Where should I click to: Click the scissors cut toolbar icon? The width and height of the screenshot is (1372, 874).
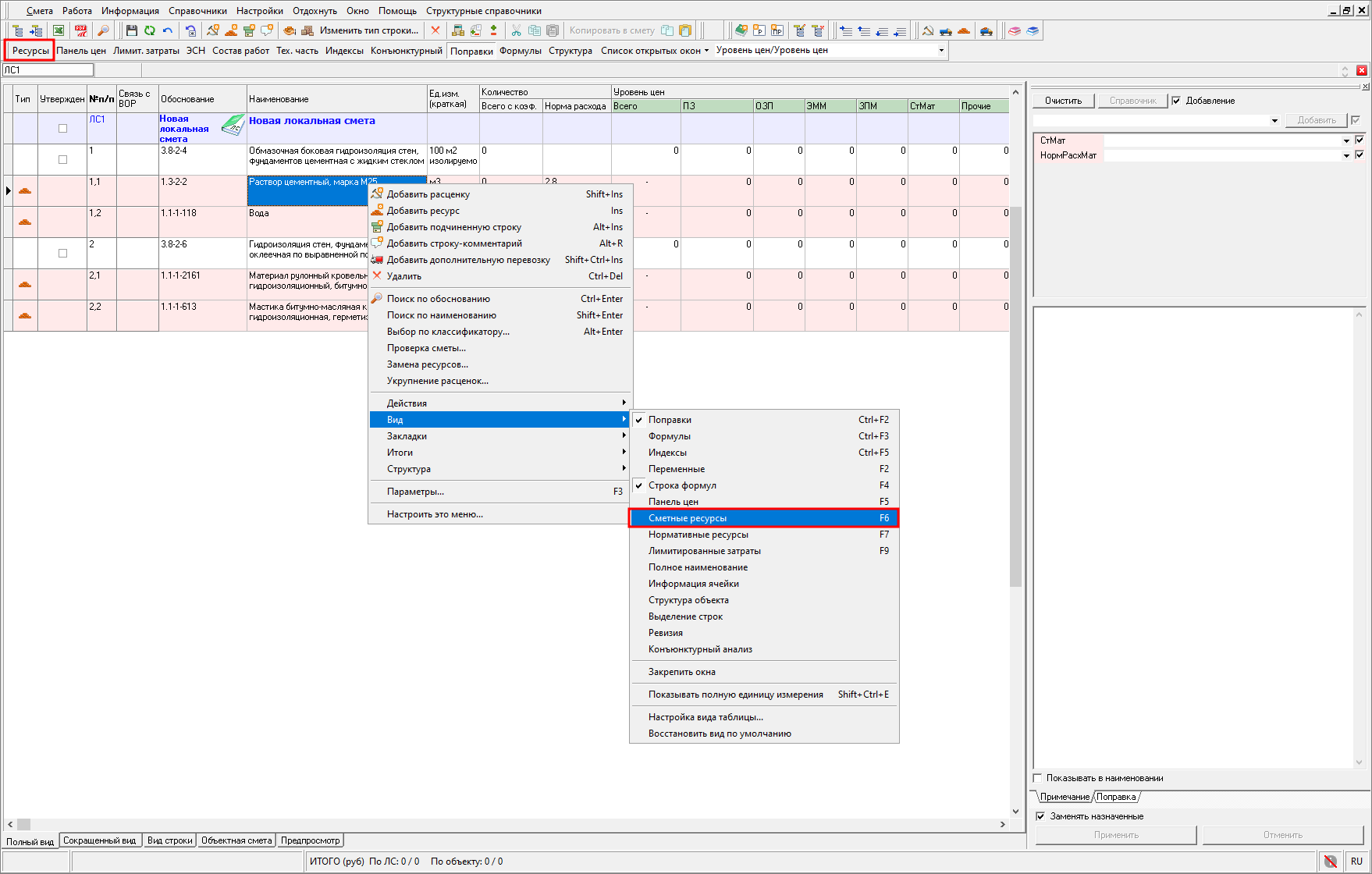[516, 30]
